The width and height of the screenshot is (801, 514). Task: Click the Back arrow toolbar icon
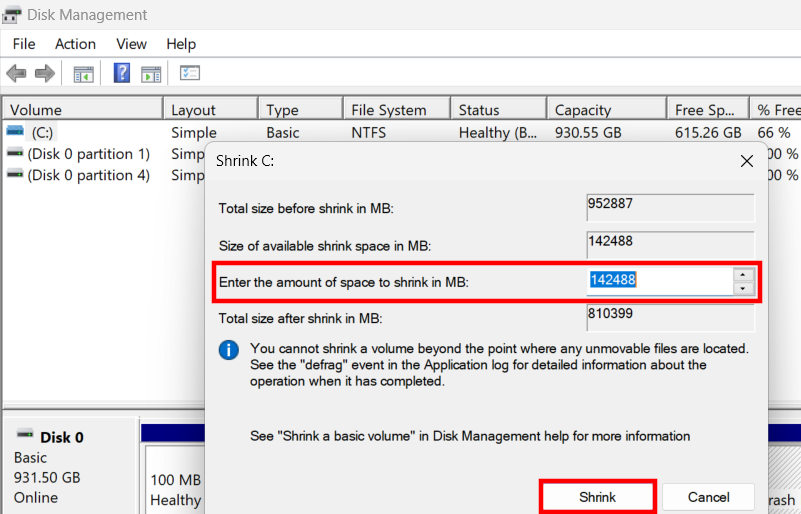16,73
